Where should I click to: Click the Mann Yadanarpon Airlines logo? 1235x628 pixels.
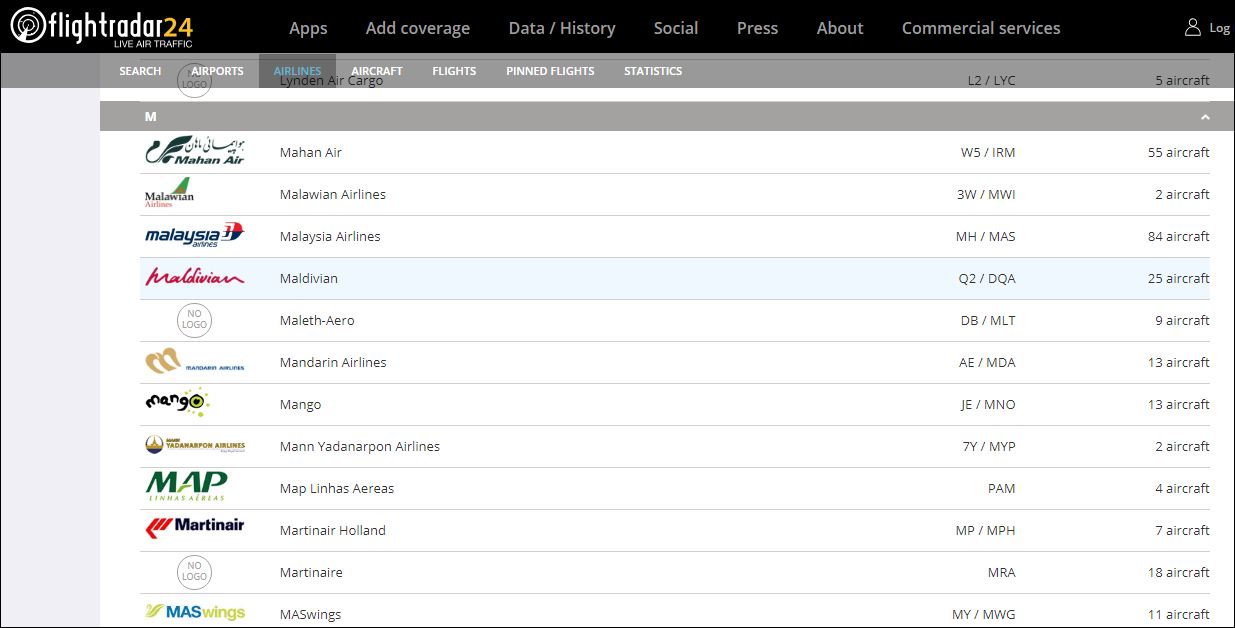pyautogui.click(x=194, y=446)
